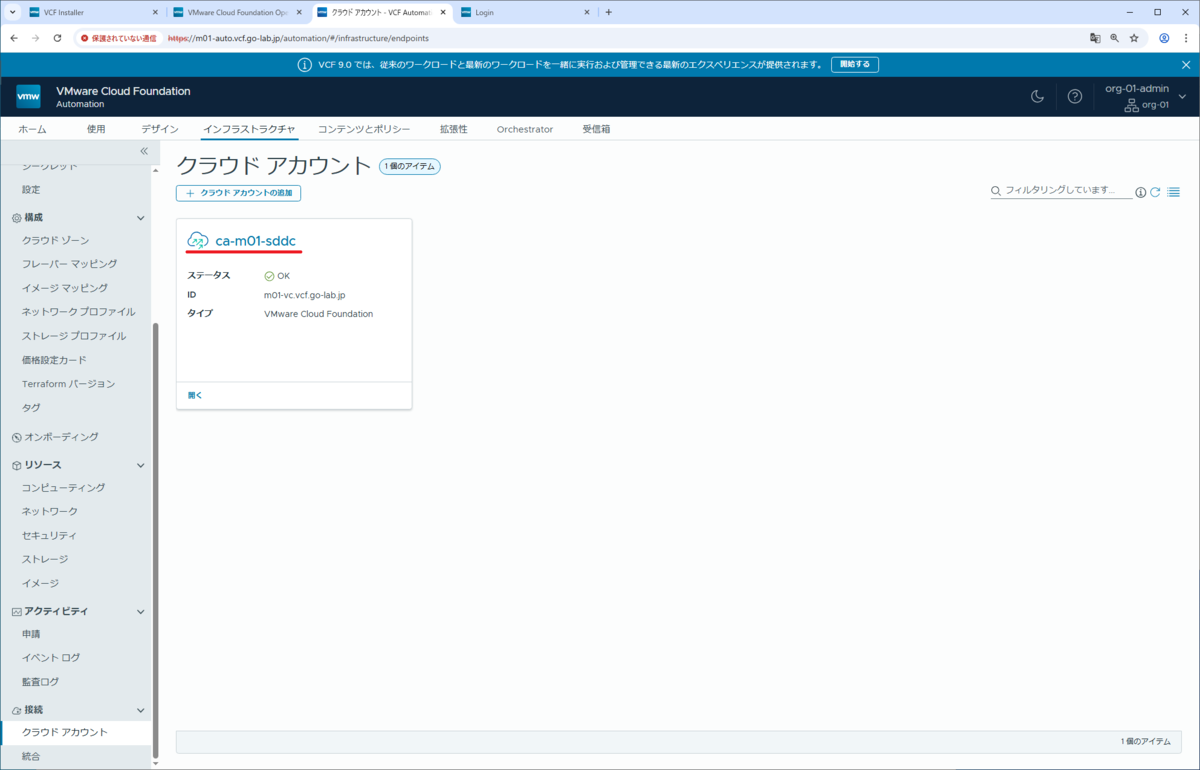Click the sidebar vertical scrollbar
Viewport: 1200px width, 770px height.
tap(154, 540)
